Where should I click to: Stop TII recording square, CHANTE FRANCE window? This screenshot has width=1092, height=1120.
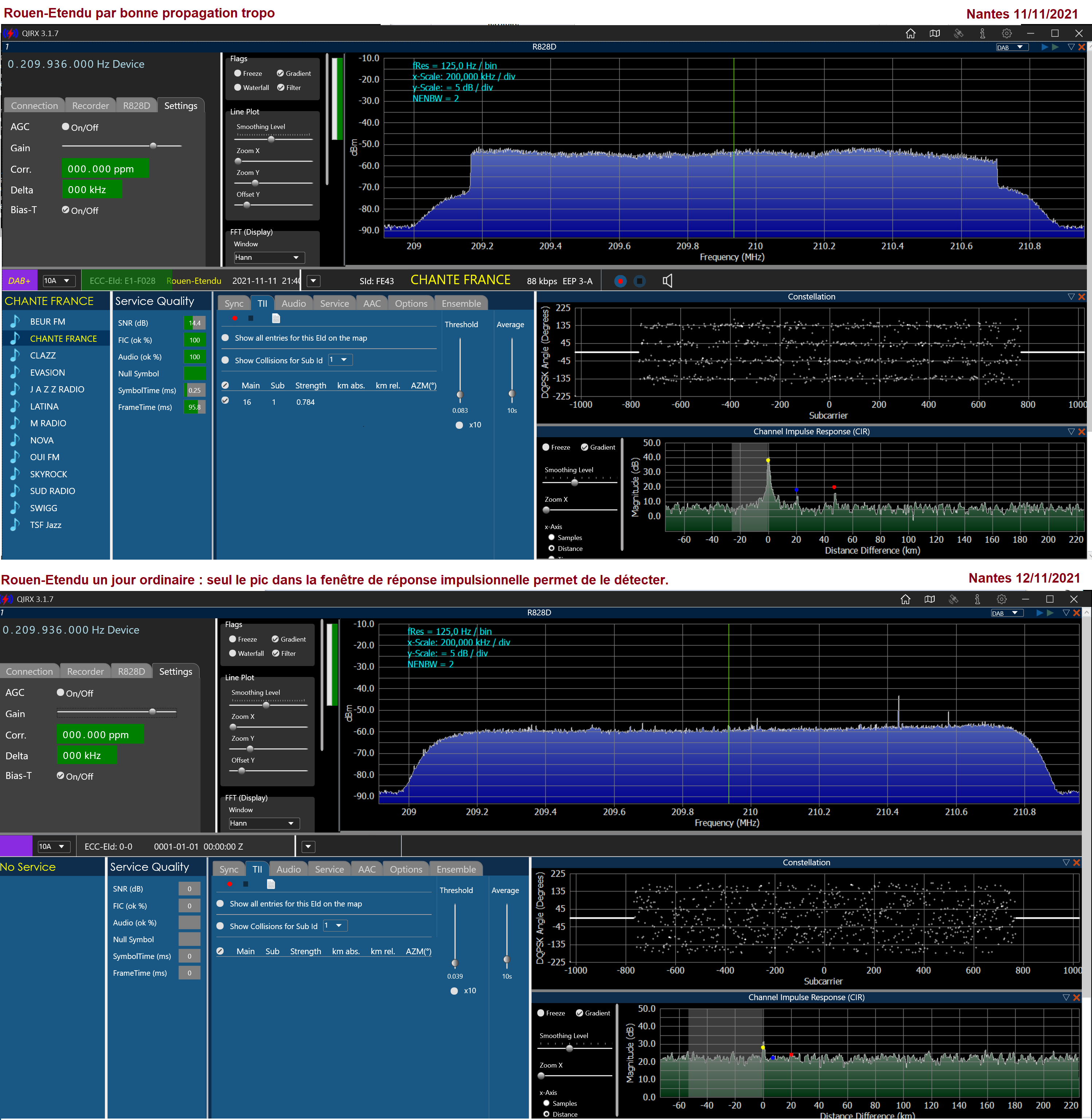coord(251,318)
